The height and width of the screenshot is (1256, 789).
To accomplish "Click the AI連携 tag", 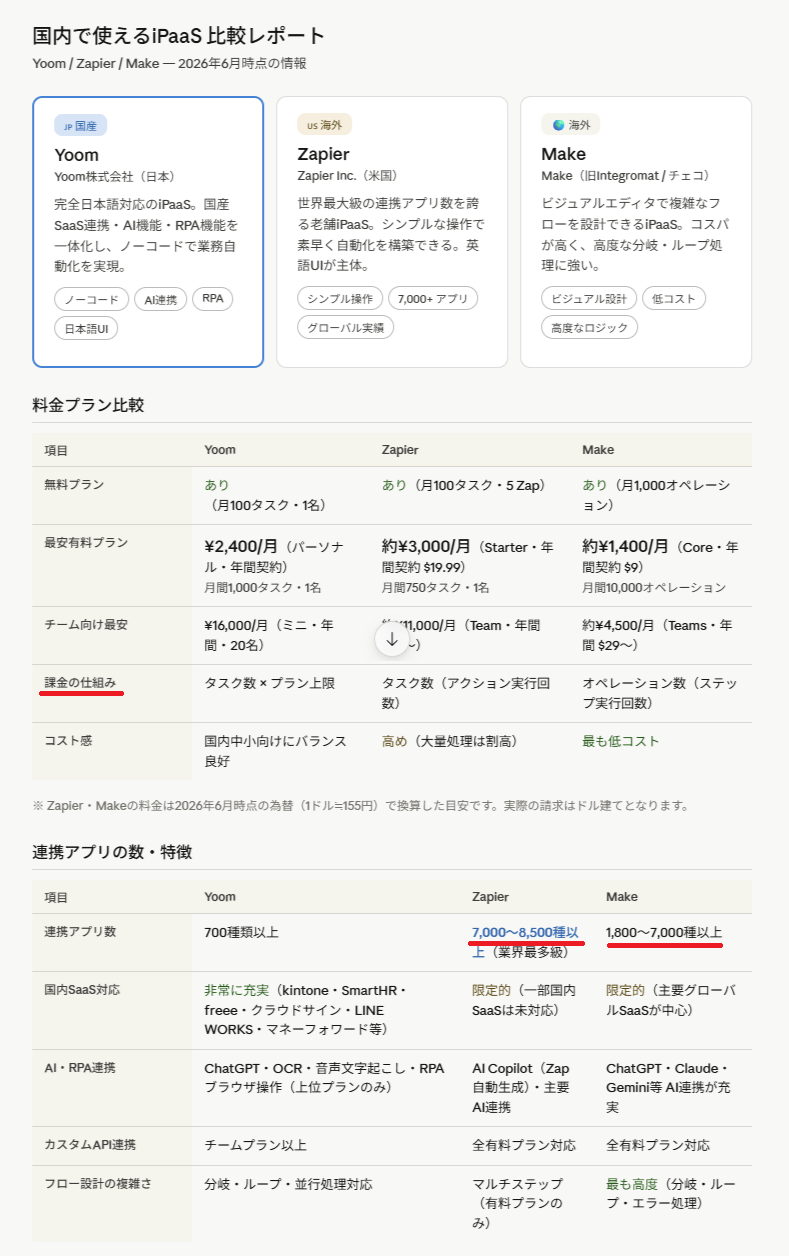I will tap(160, 299).
